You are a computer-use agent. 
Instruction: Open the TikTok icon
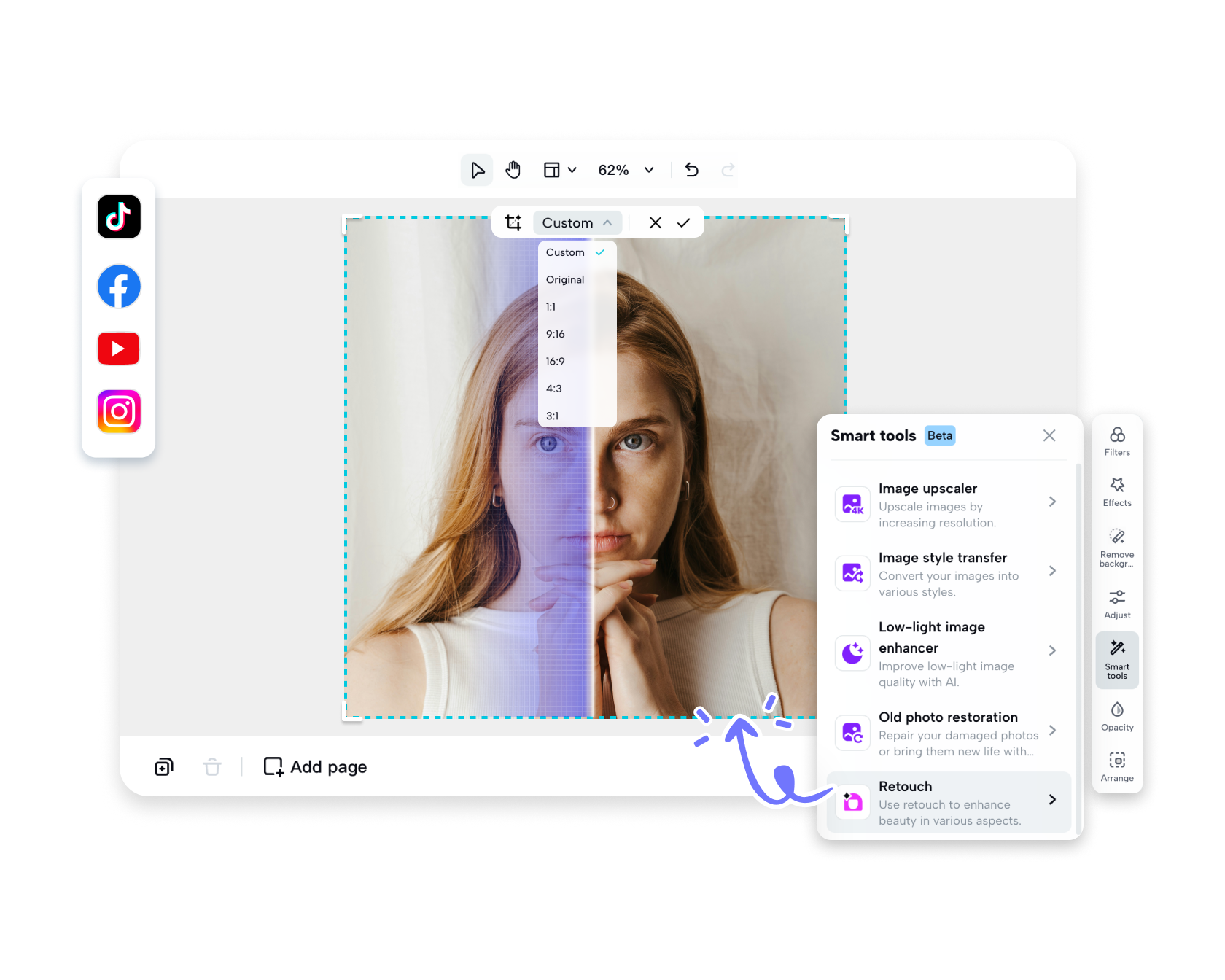pyautogui.click(x=118, y=217)
